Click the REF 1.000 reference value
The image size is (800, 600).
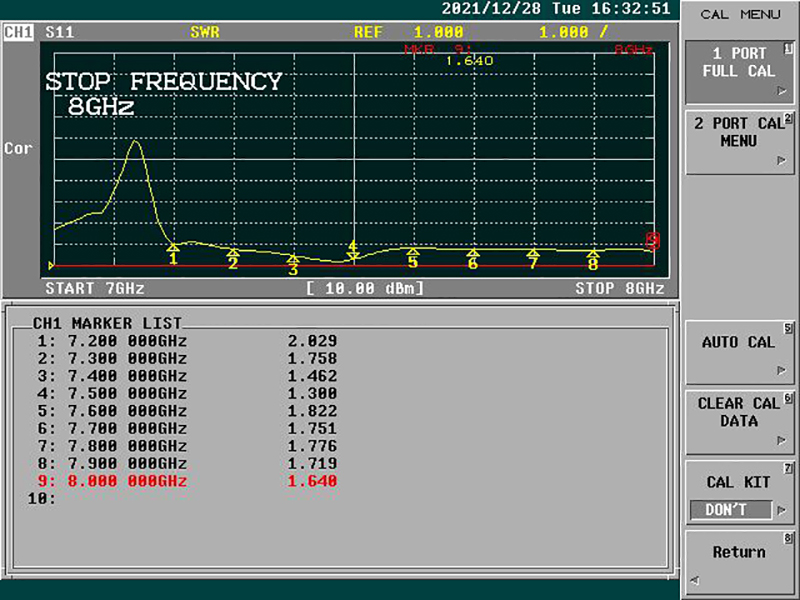point(409,33)
